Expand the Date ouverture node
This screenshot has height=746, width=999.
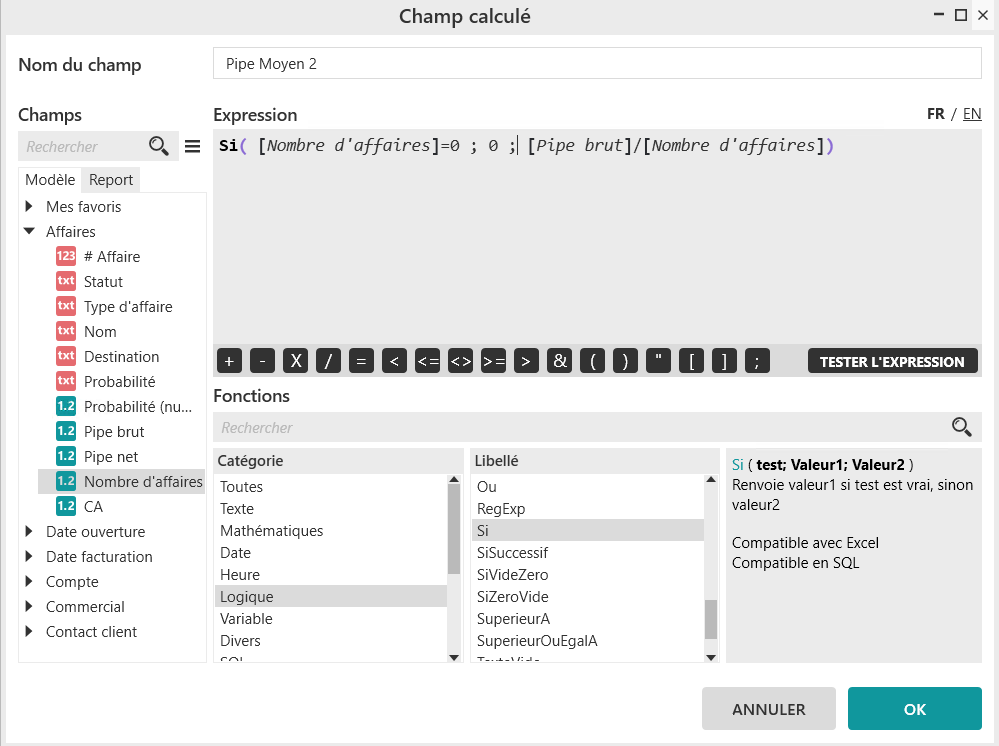coord(29,532)
